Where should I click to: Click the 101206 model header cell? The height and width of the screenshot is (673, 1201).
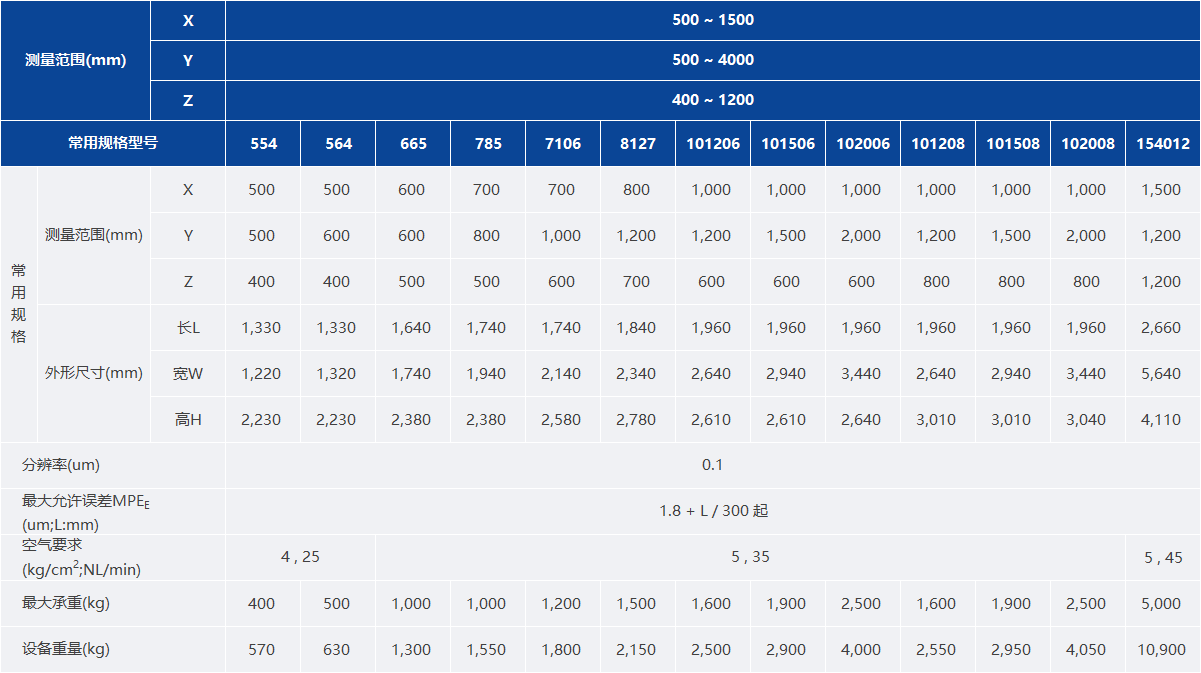coord(713,144)
